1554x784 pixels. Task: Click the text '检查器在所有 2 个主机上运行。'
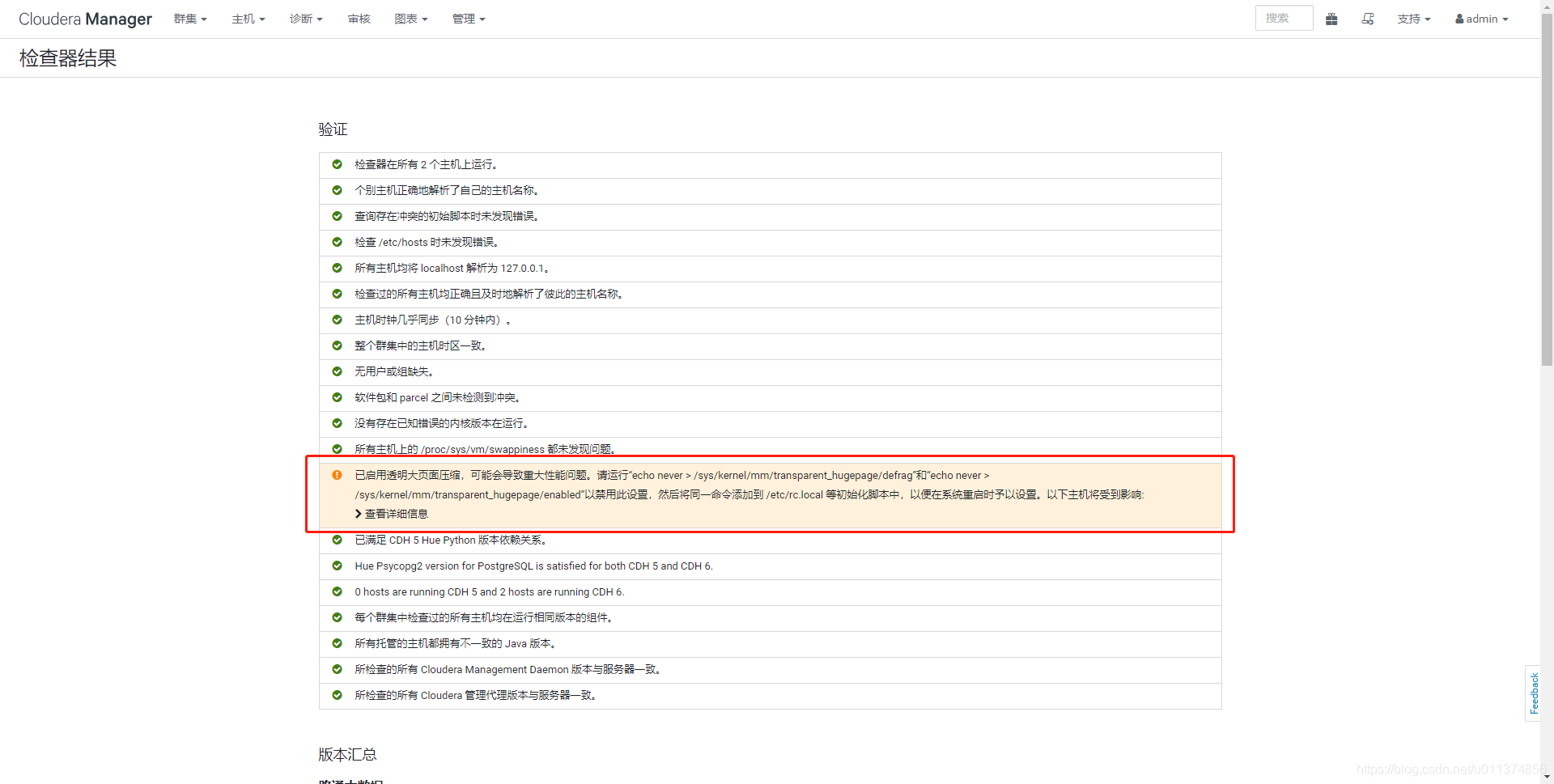click(427, 164)
